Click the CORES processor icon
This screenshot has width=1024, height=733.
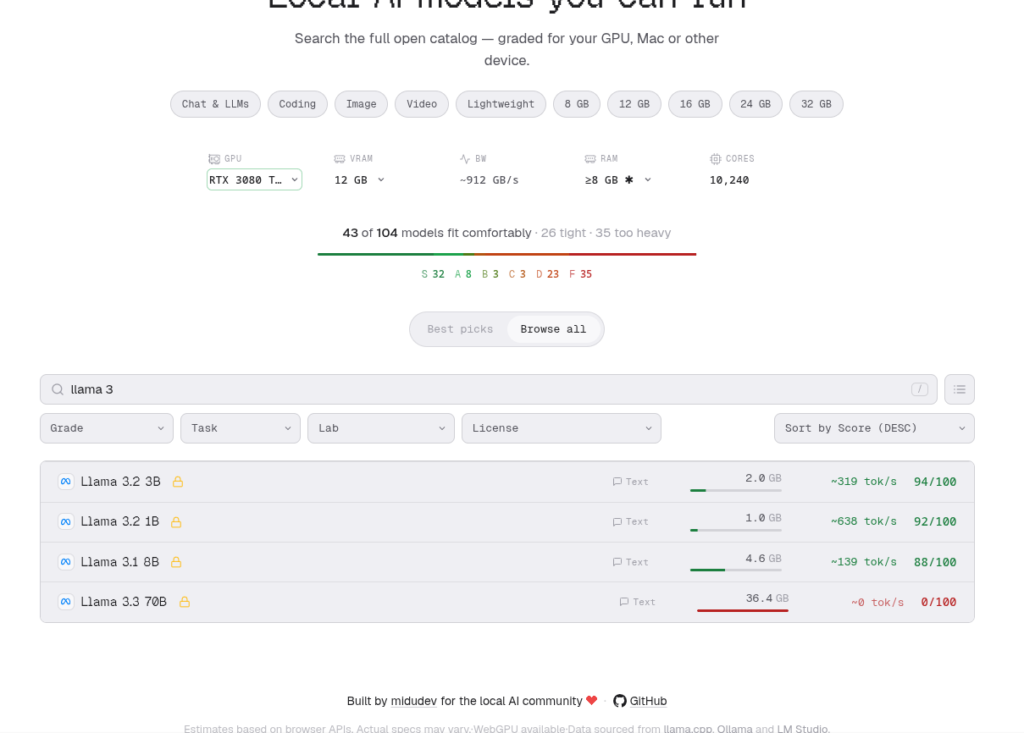[715, 159]
